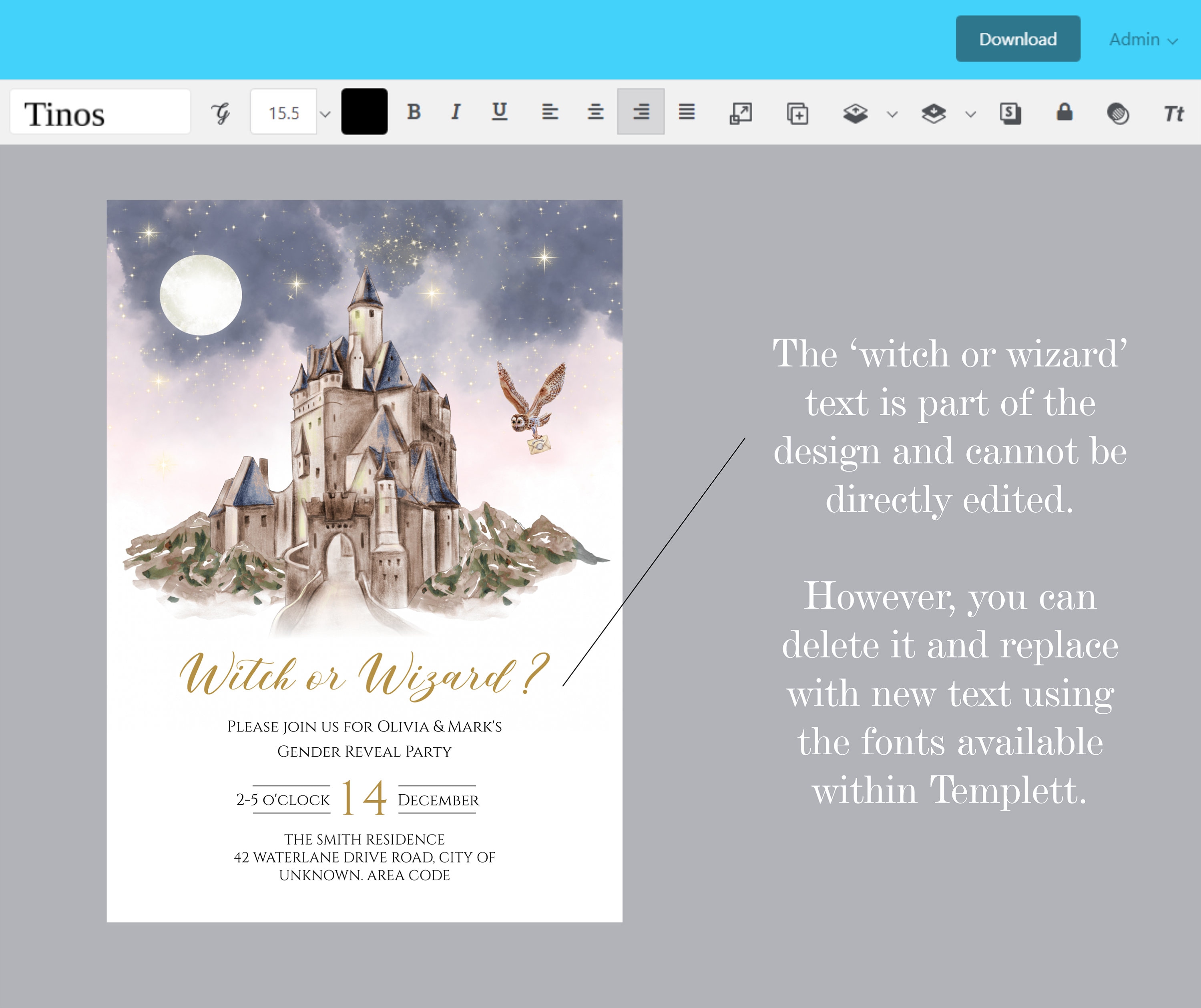Underline the selected text
The image size is (1201, 1008).
[x=499, y=112]
